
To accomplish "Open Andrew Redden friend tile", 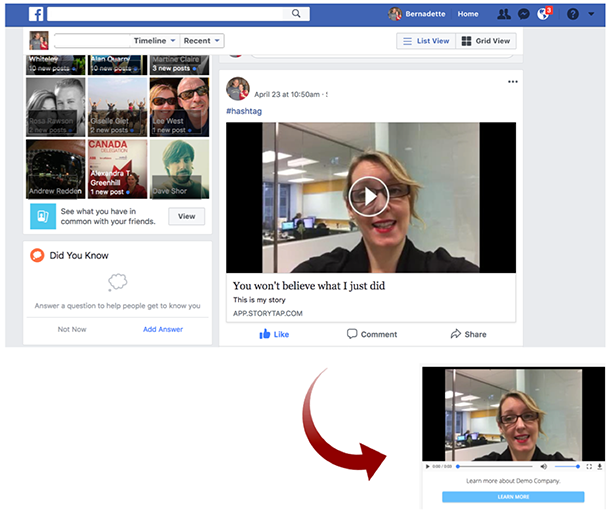I will click(55, 169).
